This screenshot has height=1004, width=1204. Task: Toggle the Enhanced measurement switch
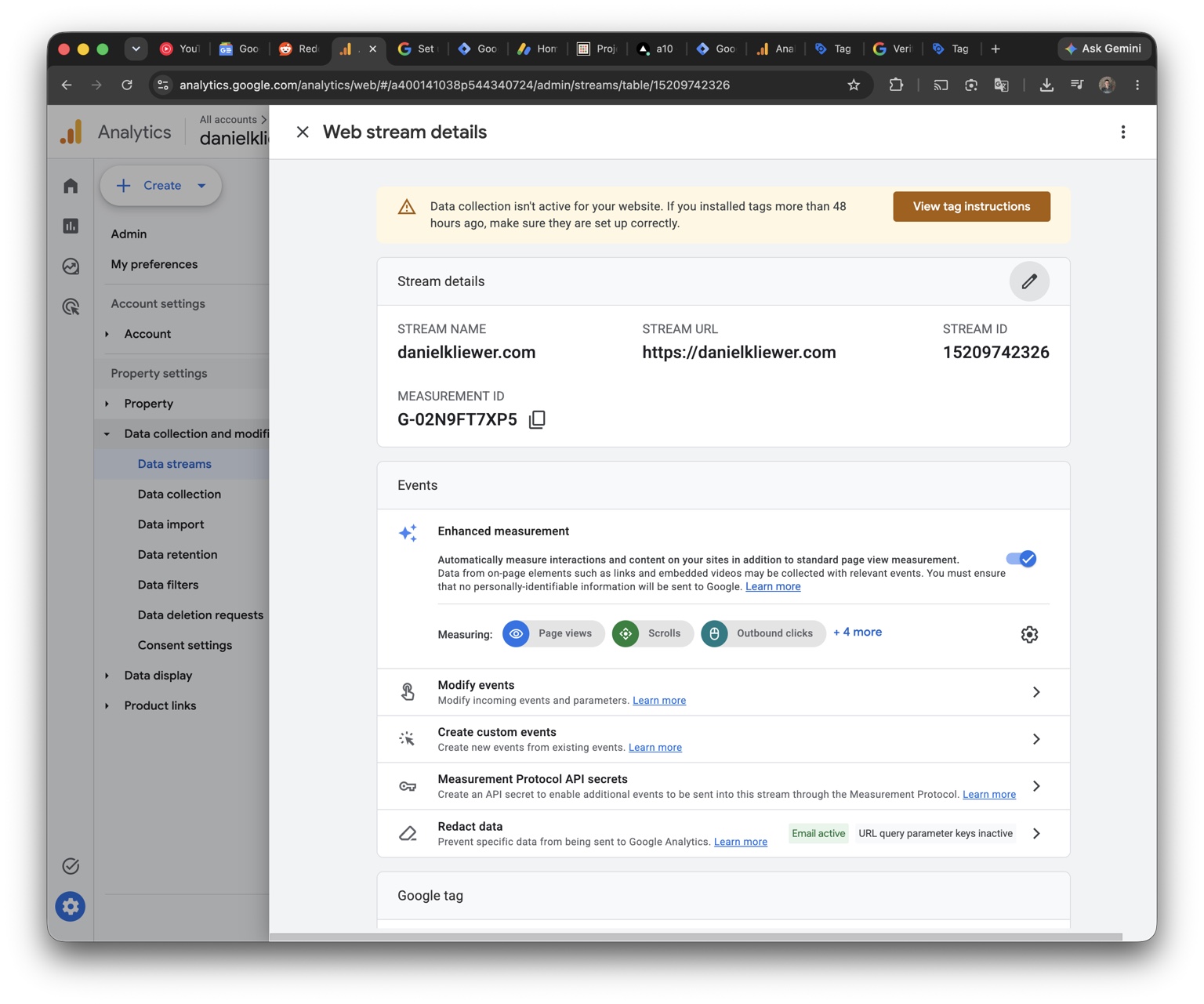coord(1021,559)
